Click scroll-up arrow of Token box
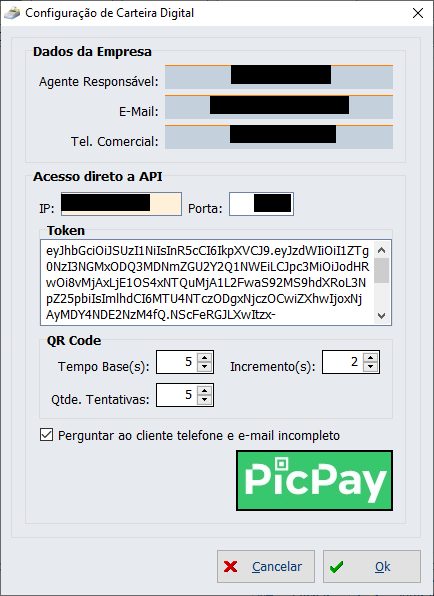434x596 pixels. click(x=382, y=250)
